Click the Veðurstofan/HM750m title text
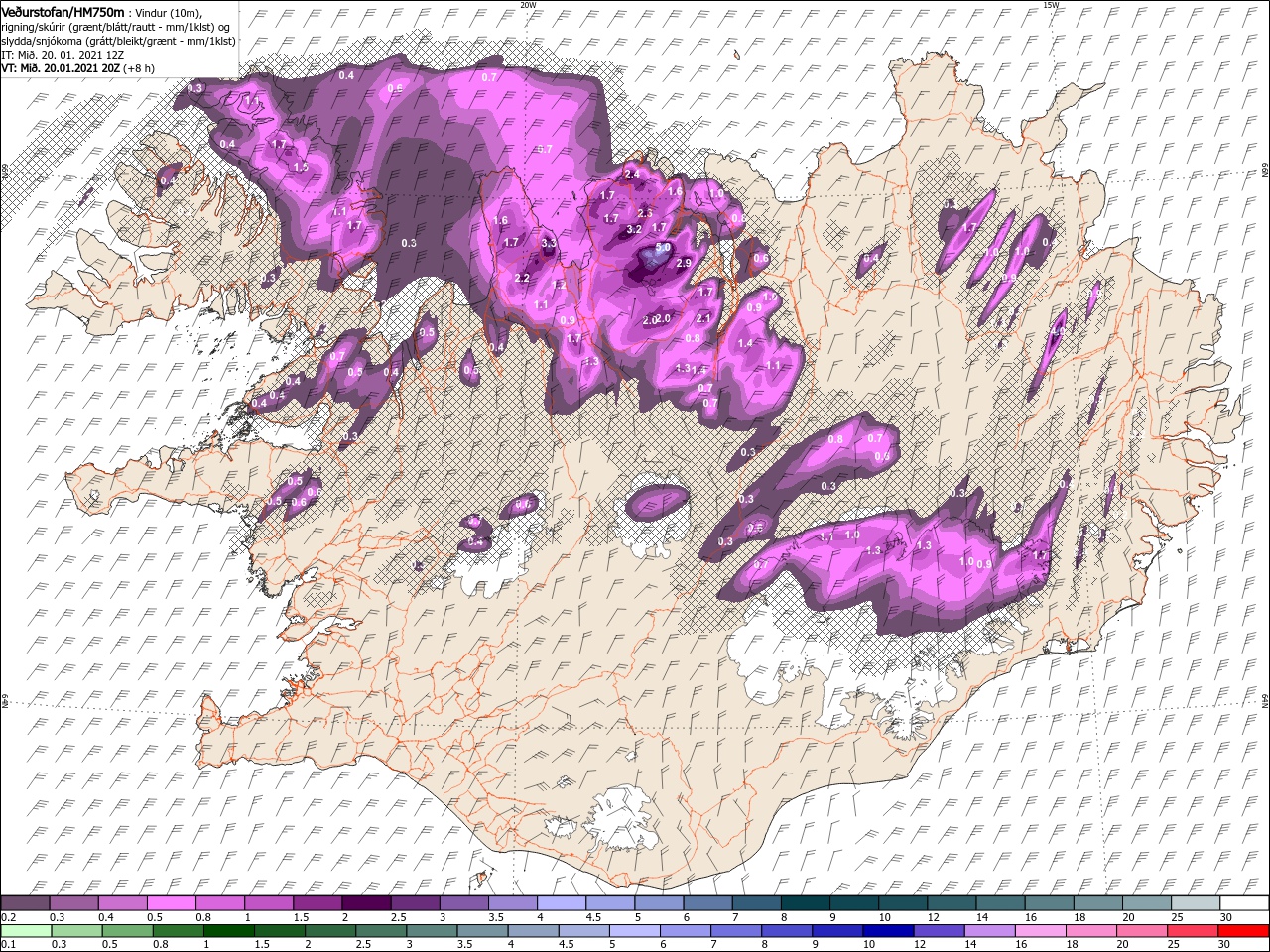Viewport: 1270px width, 952px height. tap(63, 11)
